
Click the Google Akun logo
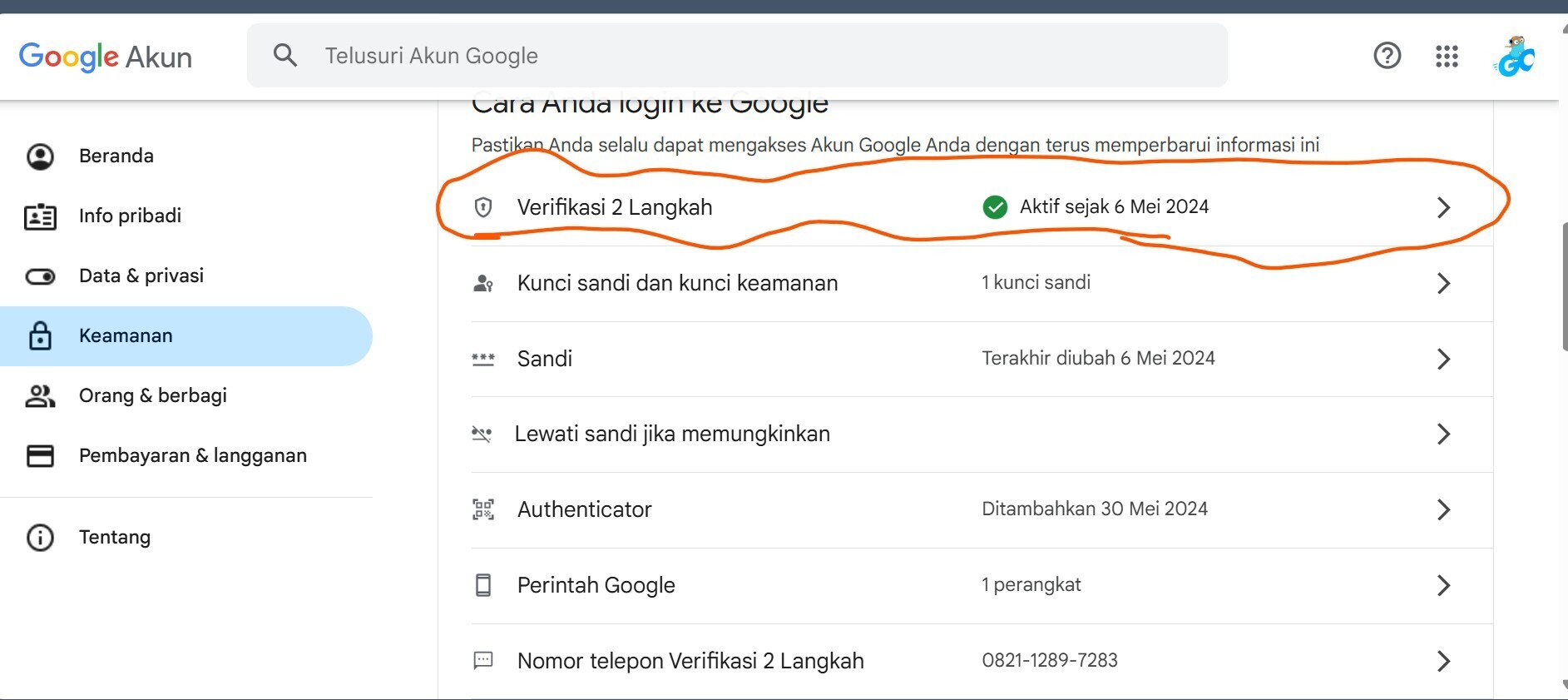(x=106, y=57)
